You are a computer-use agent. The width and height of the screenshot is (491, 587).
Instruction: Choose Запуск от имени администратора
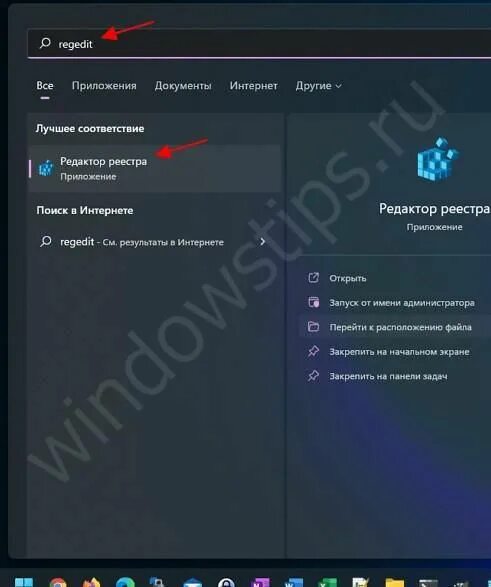402,302
